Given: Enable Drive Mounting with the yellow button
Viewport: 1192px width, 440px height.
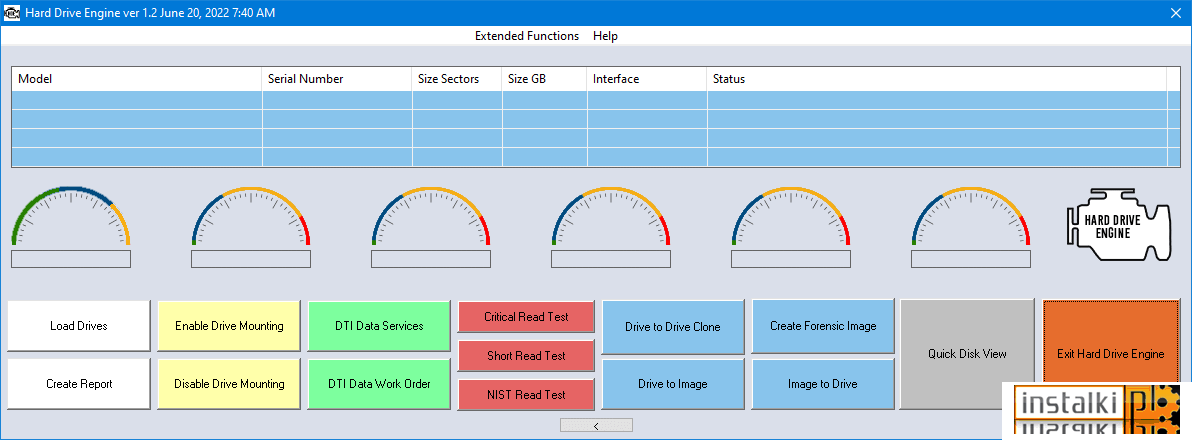Looking at the screenshot, I should tap(229, 326).
